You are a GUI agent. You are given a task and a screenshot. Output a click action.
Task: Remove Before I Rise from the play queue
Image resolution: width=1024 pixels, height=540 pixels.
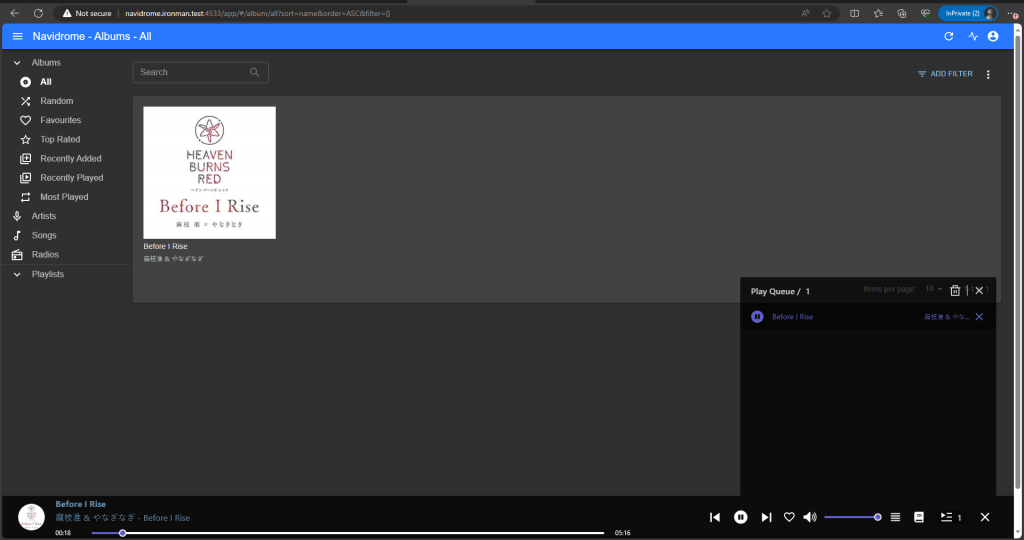979,317
